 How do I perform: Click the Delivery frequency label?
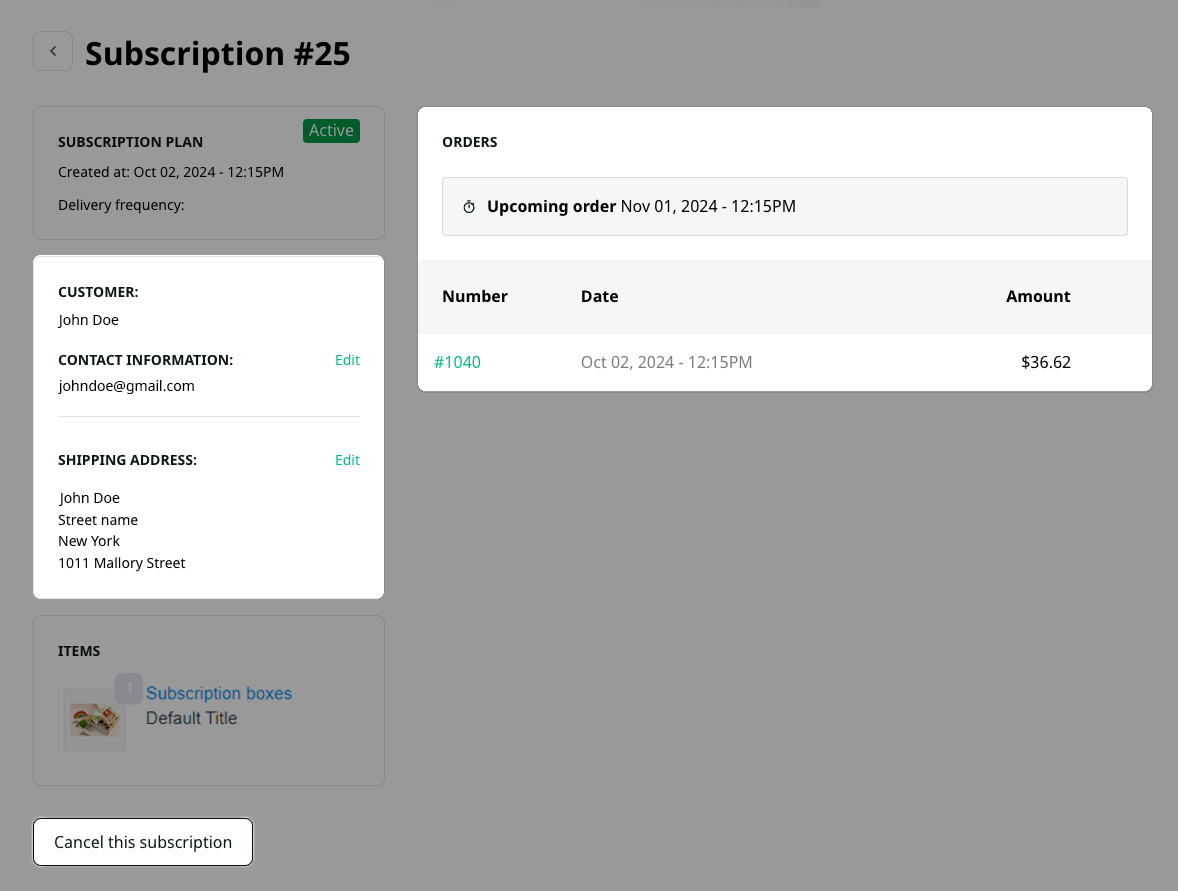[x=121, y=205]
